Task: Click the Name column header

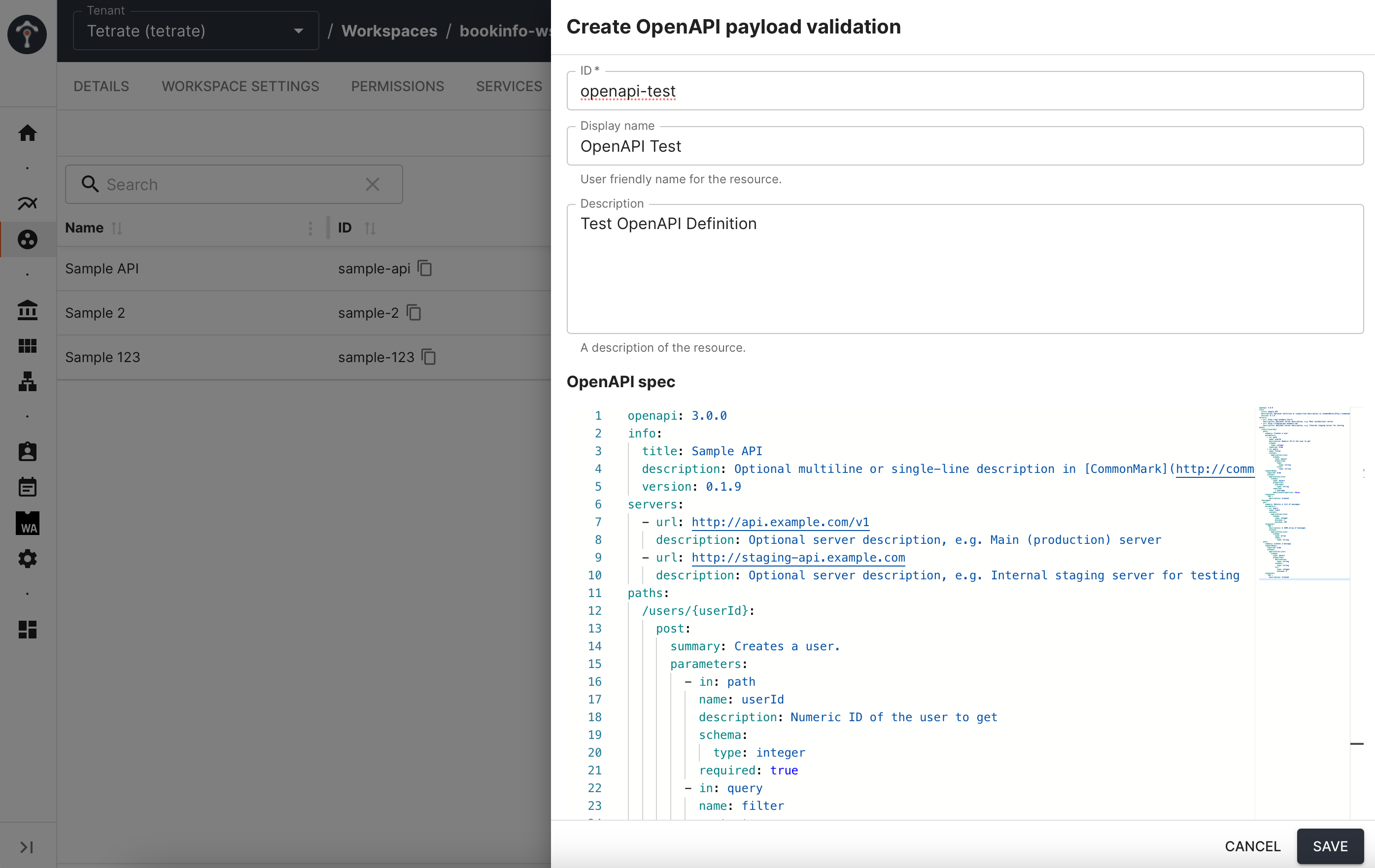Action: (84, 228)
